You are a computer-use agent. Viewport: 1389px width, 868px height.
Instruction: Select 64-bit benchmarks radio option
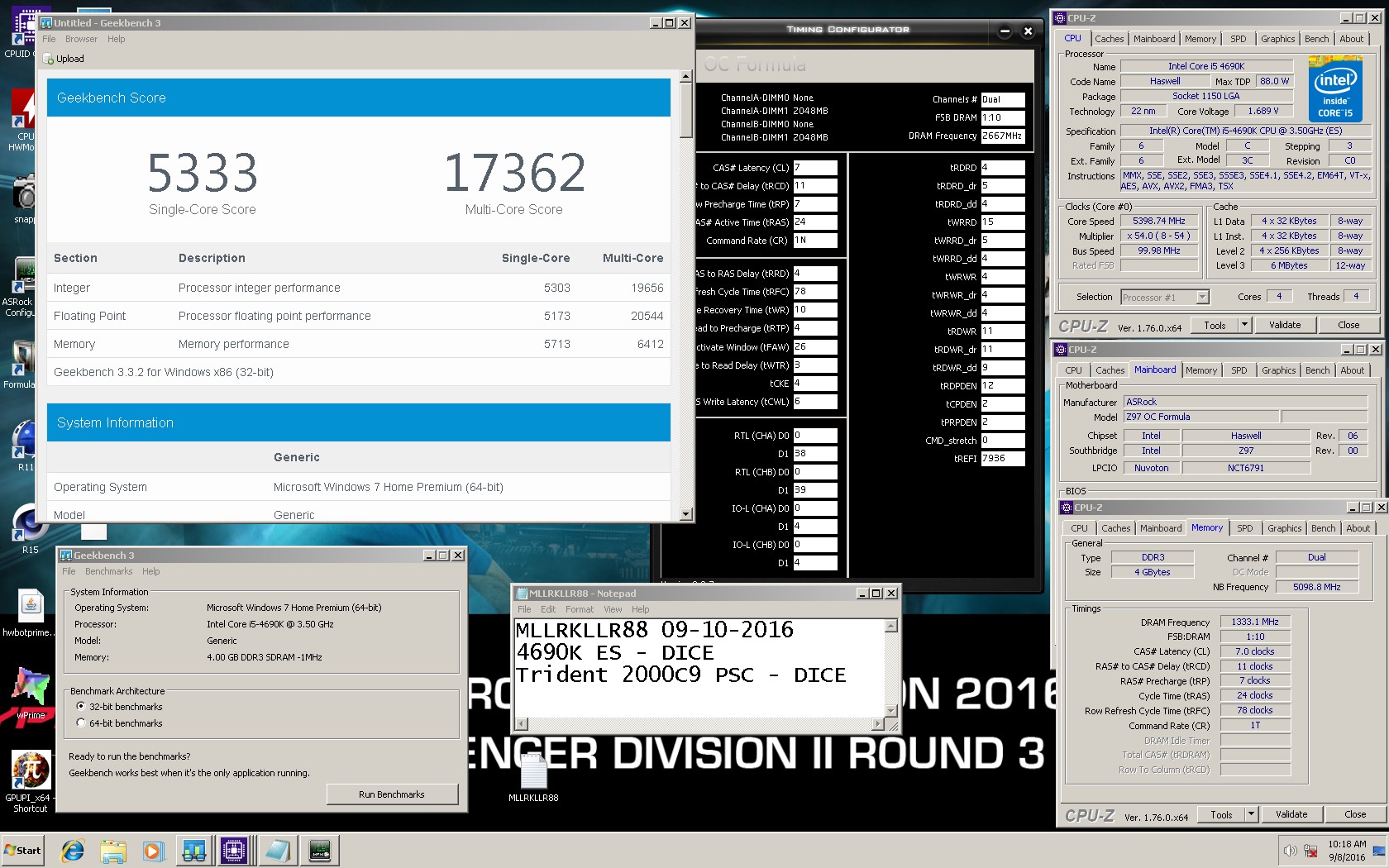click(80, 723)
